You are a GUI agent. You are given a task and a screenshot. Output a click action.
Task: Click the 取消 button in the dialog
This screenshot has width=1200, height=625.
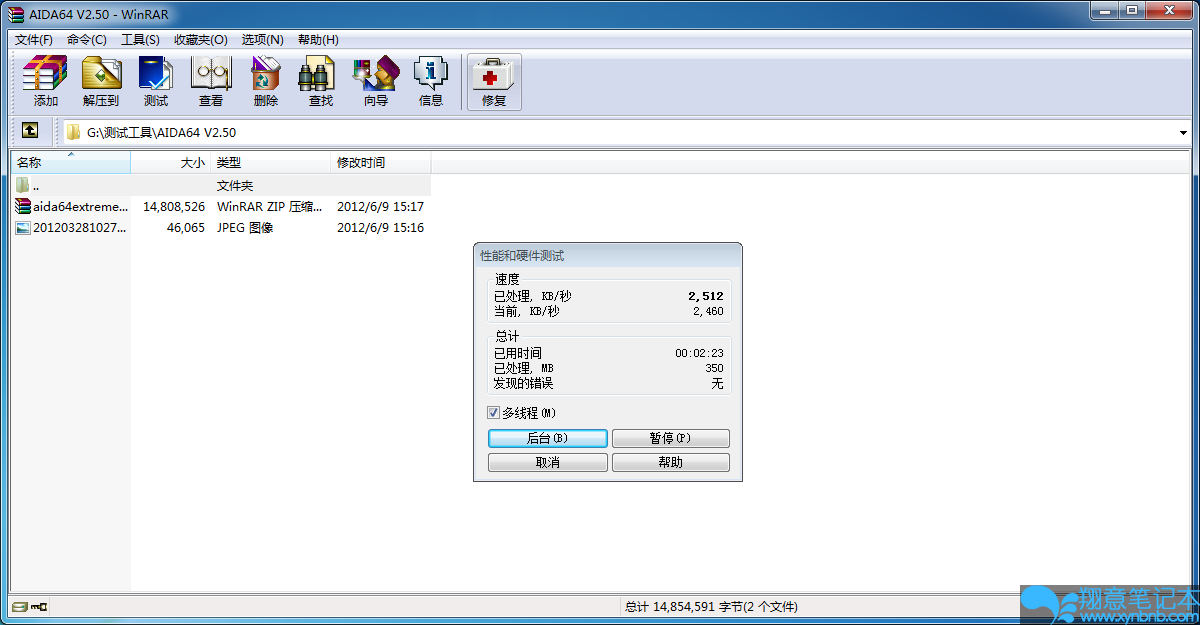[x=547, y=463]
